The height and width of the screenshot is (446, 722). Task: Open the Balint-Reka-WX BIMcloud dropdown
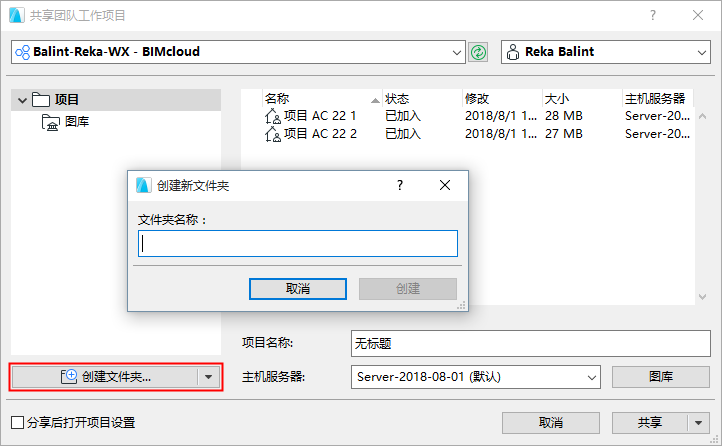(x=456, y=52)
